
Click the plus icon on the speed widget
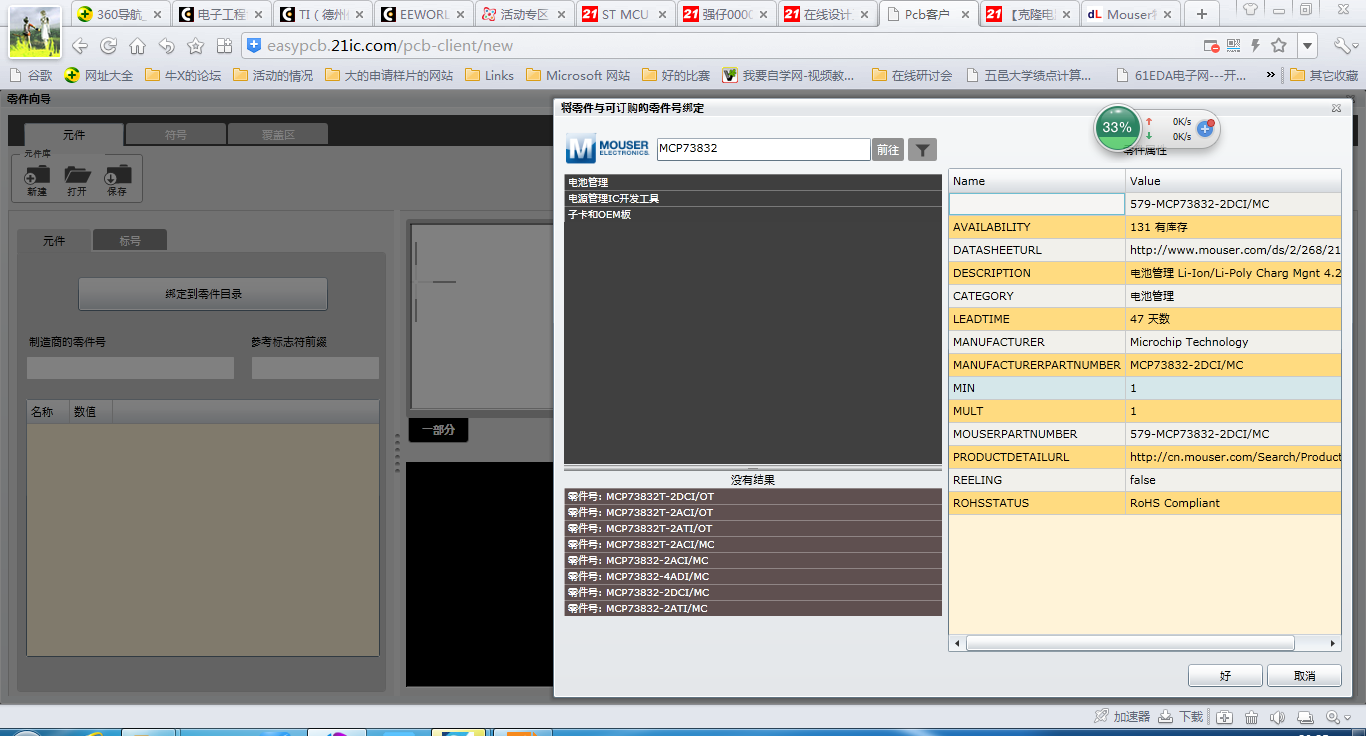(x=1205, y=129)
